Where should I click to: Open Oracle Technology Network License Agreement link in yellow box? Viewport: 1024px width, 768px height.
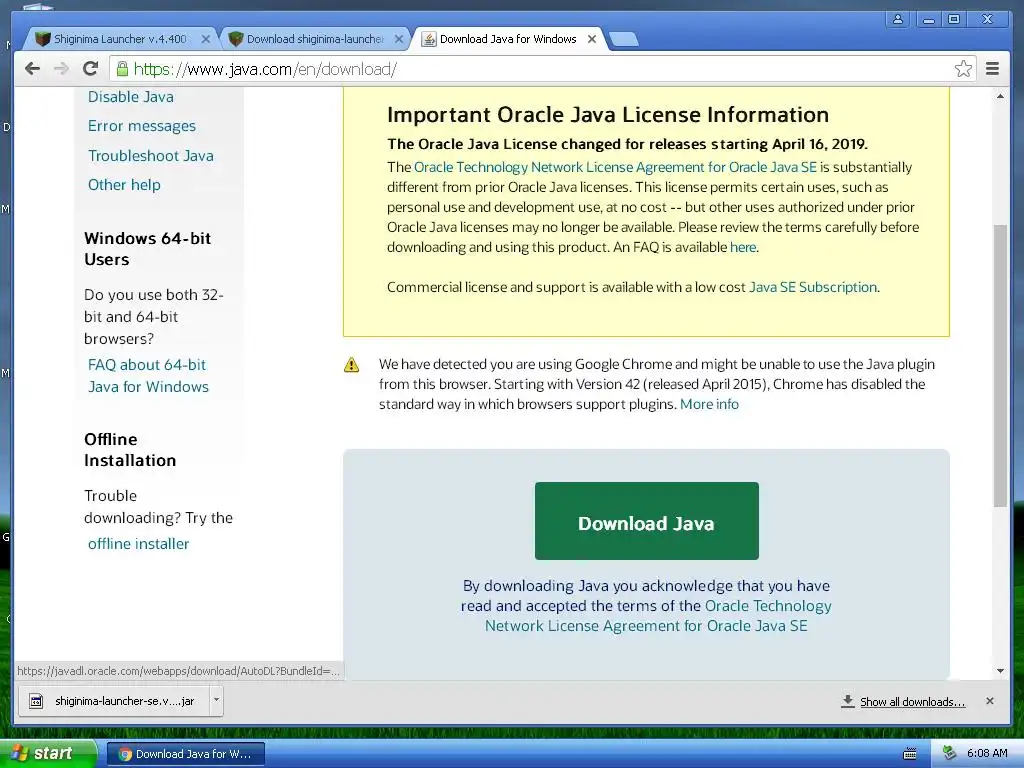pyautogui.click(x=615, y=167)
